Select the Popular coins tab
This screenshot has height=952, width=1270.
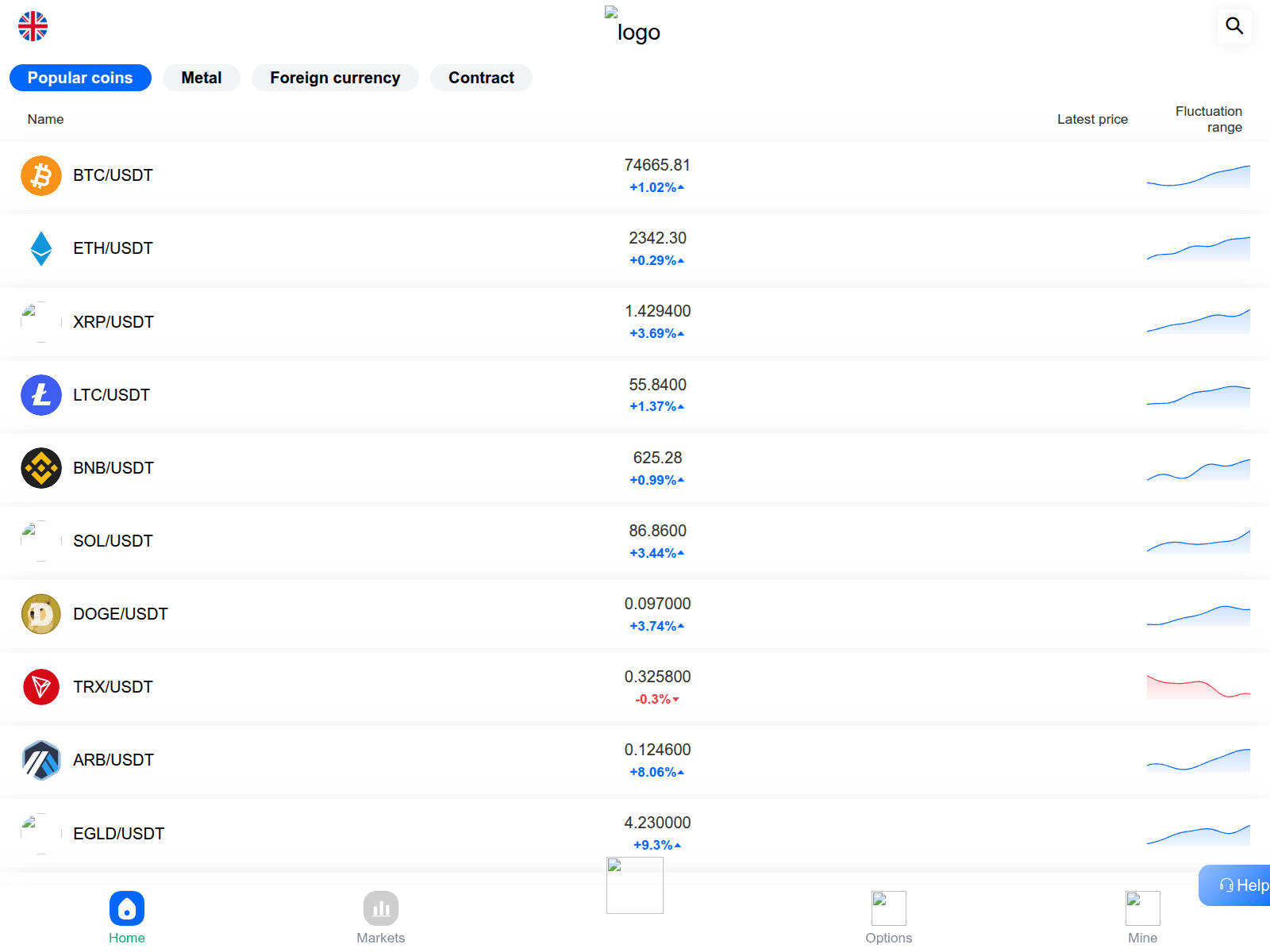click(80, 78)
